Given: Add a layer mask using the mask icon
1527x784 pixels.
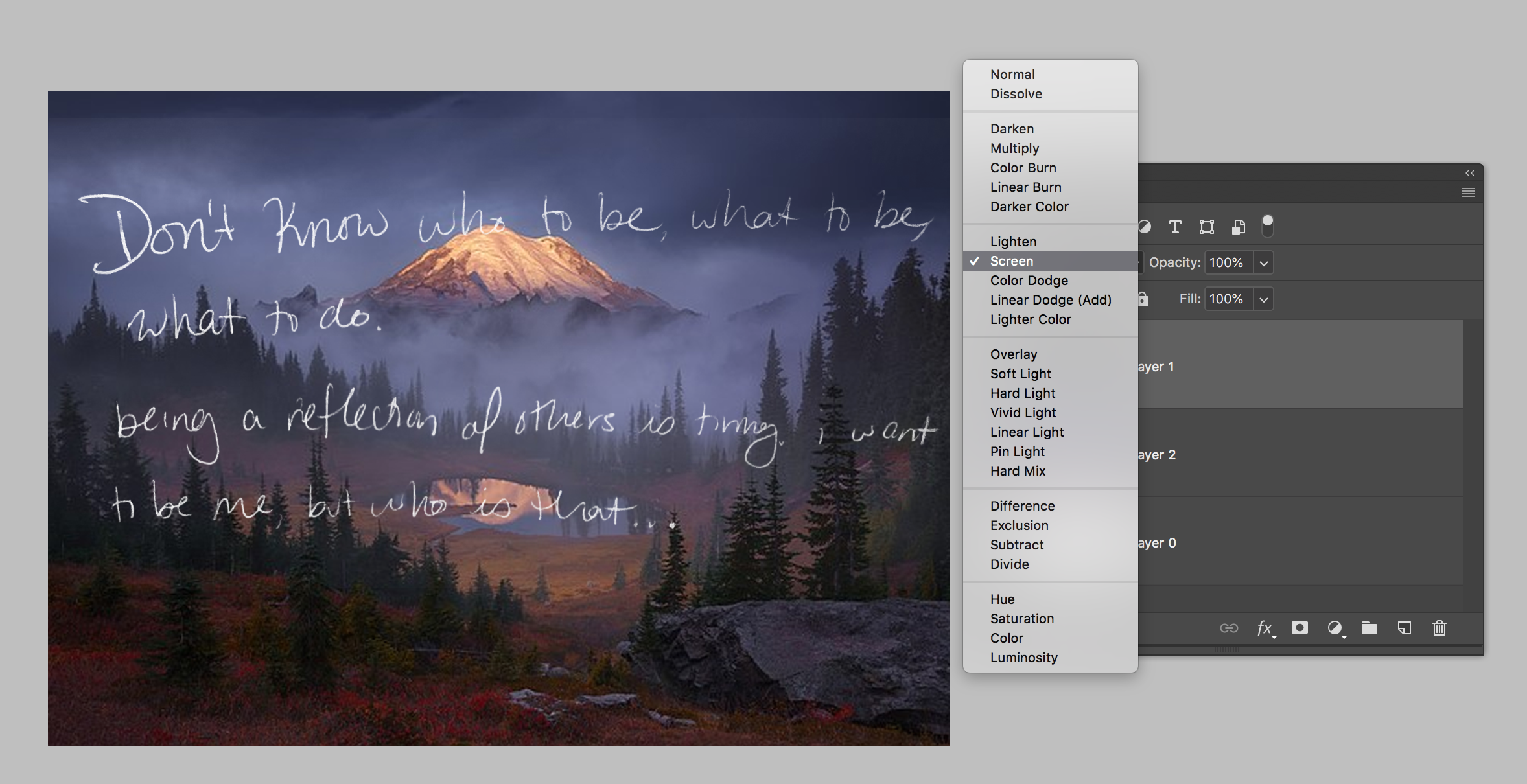Looking at the screenshot, I should [x=1300, y=628].
